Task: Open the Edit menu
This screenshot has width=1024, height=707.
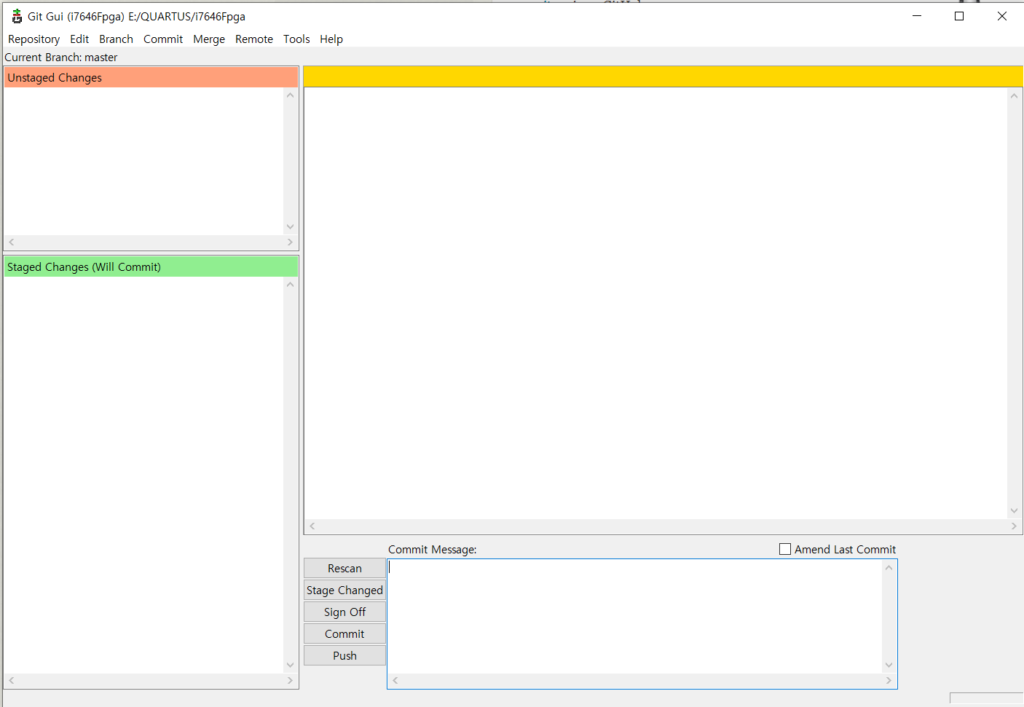Action: [x=79, y=39]
